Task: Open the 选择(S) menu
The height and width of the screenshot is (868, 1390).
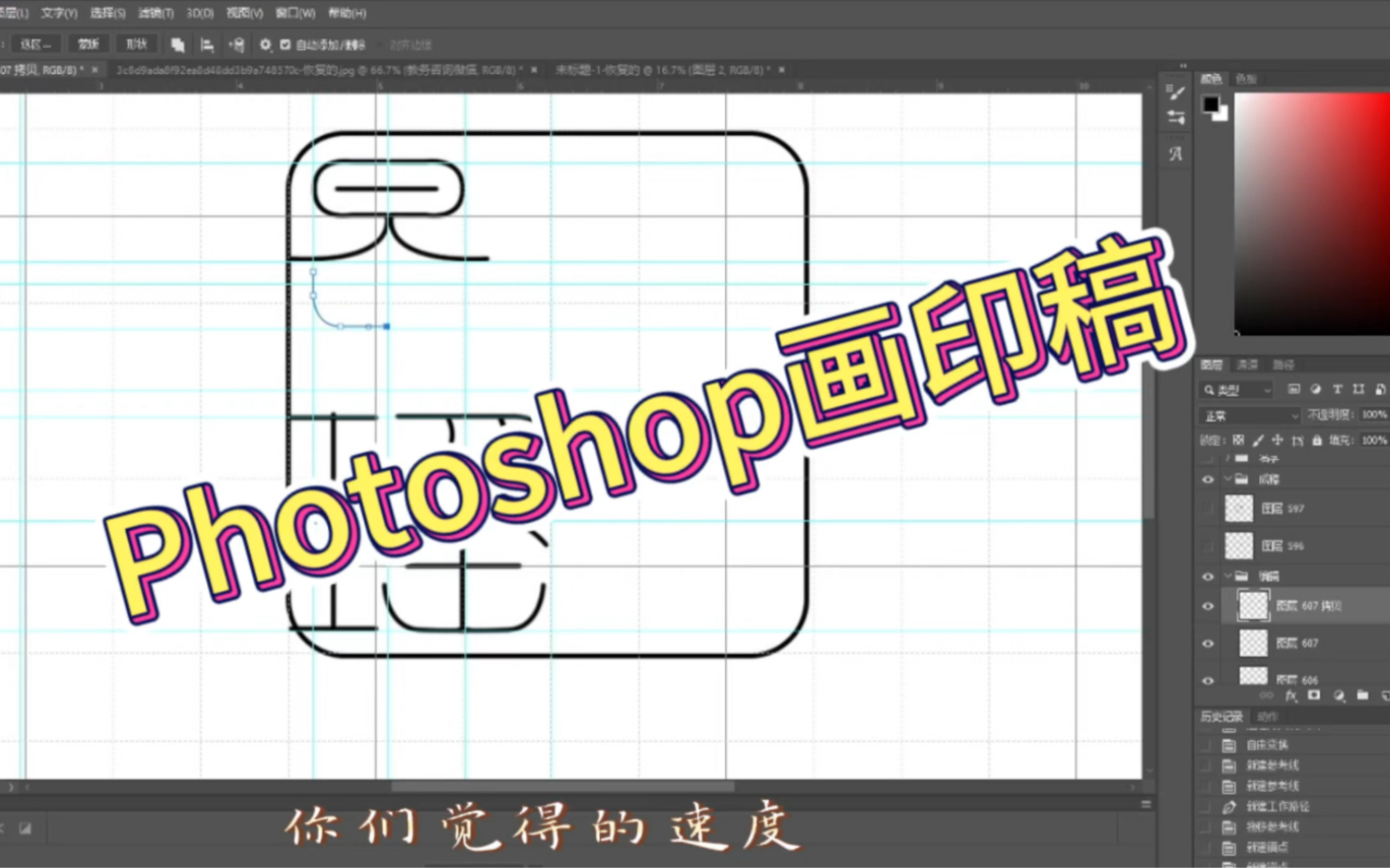Action: tap(107, 13)
